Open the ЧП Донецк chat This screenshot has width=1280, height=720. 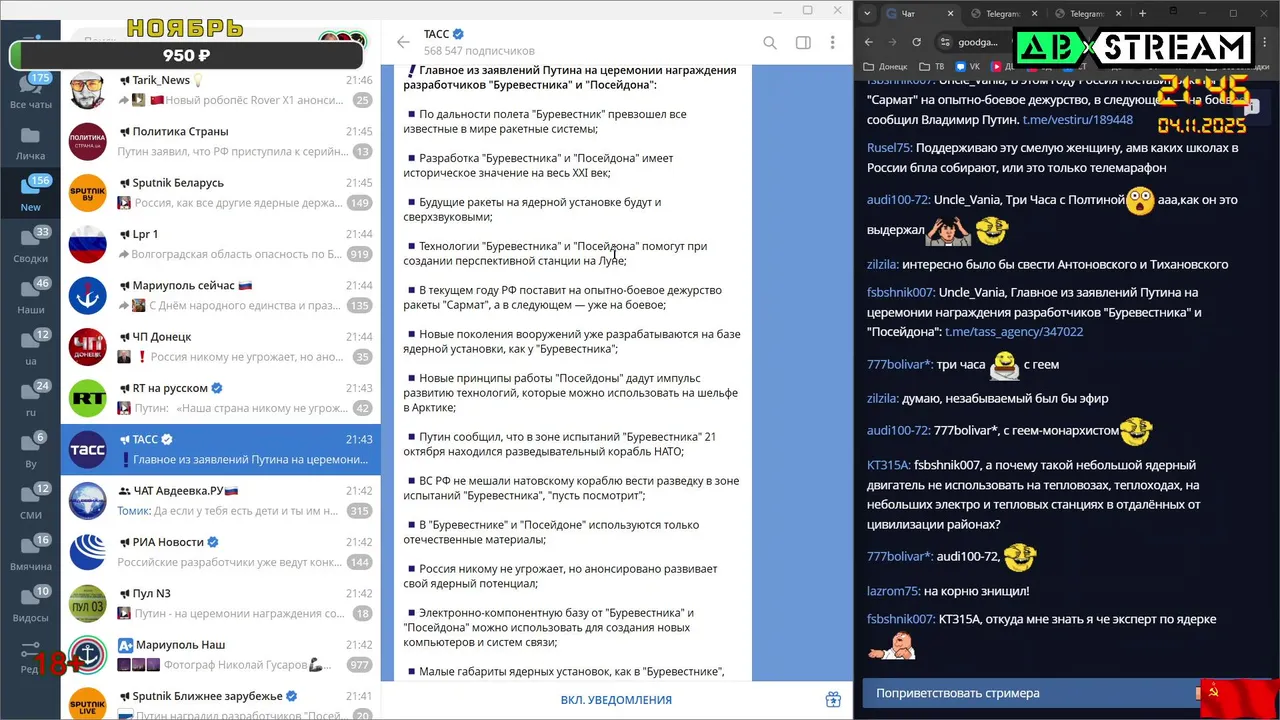point(221,347)
